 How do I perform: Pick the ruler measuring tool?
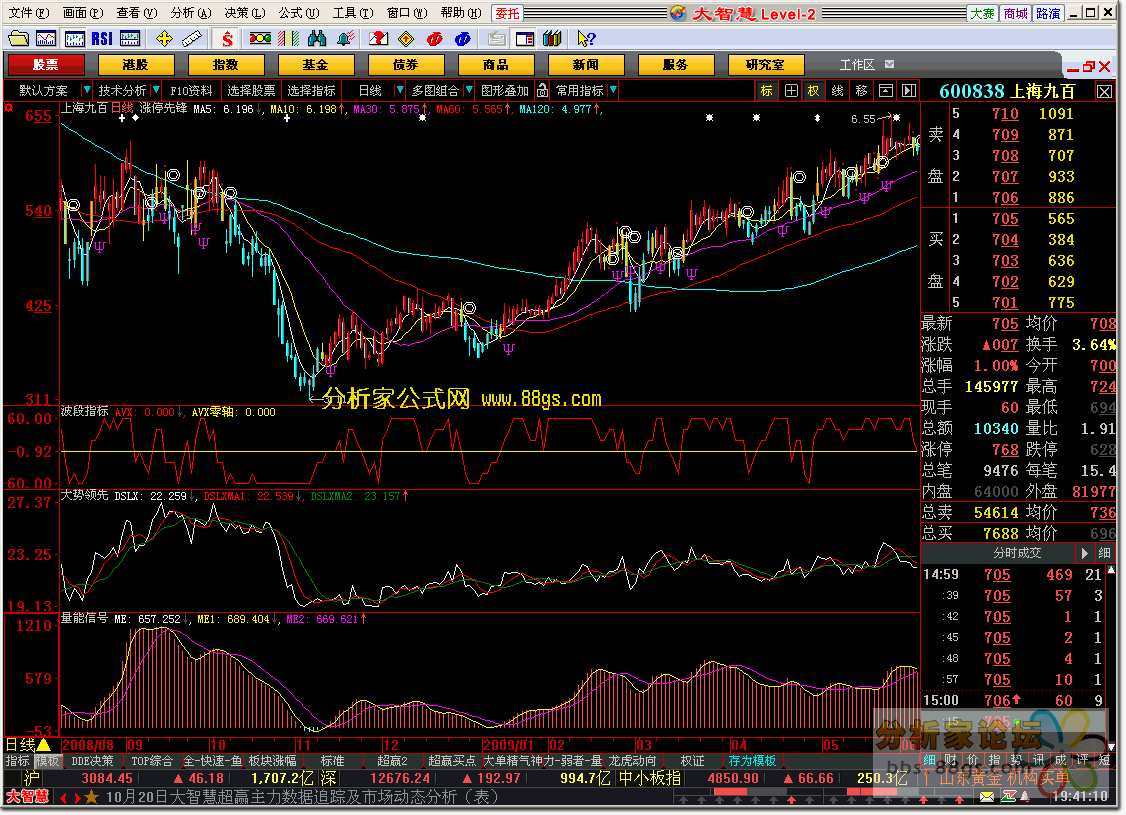click(x=192, y=38)
